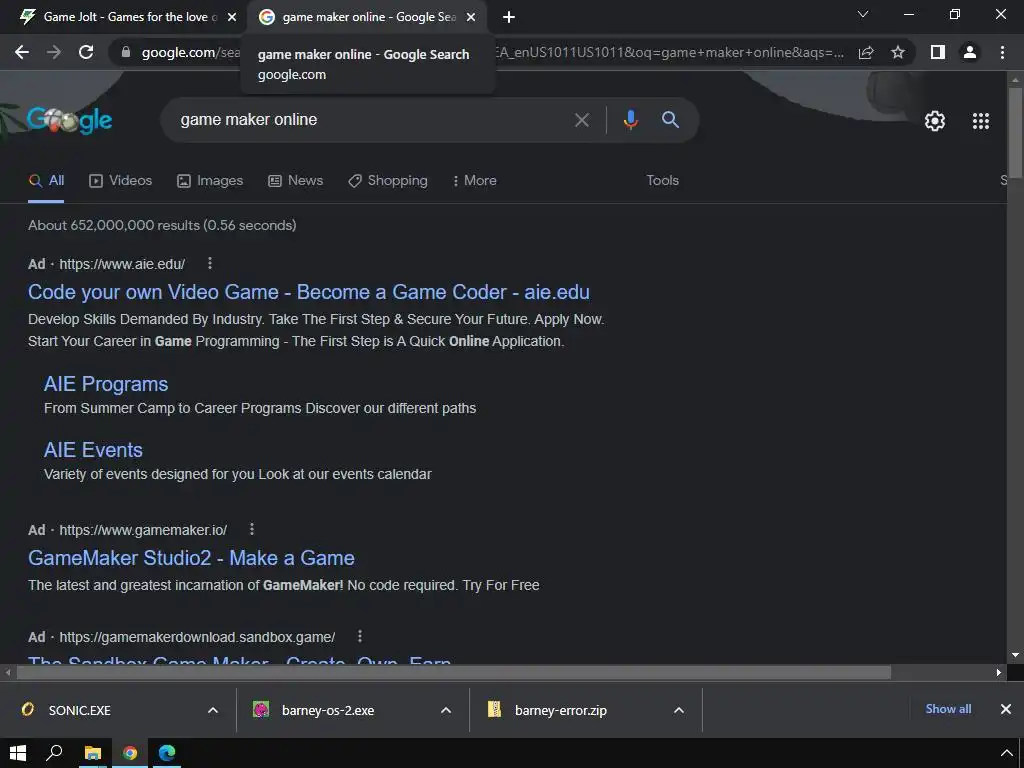Expand the More search categories menu
Screen dimensions: 1024x768
pos(475,181)
